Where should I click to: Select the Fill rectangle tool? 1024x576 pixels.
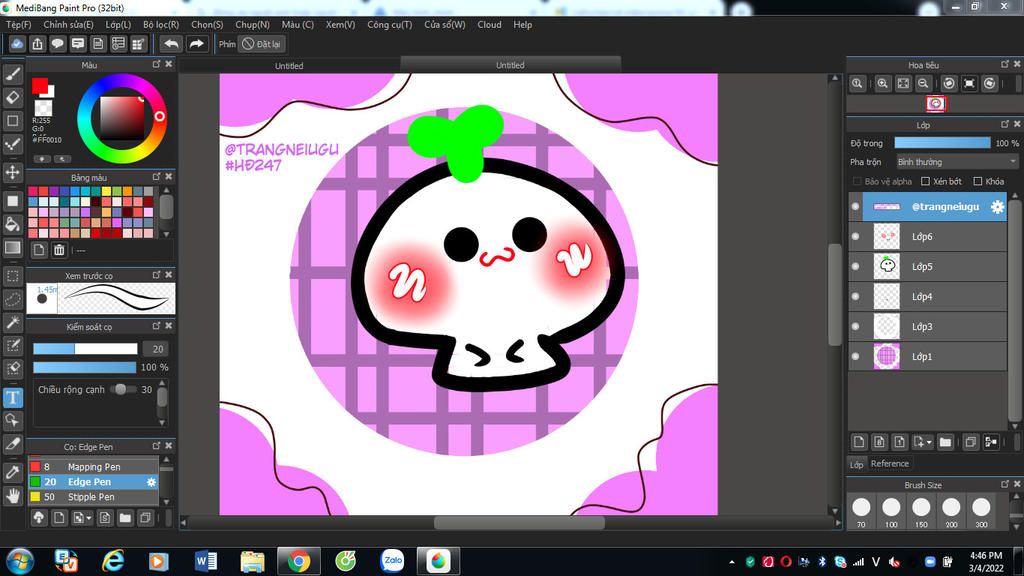[x=12, y=200]
